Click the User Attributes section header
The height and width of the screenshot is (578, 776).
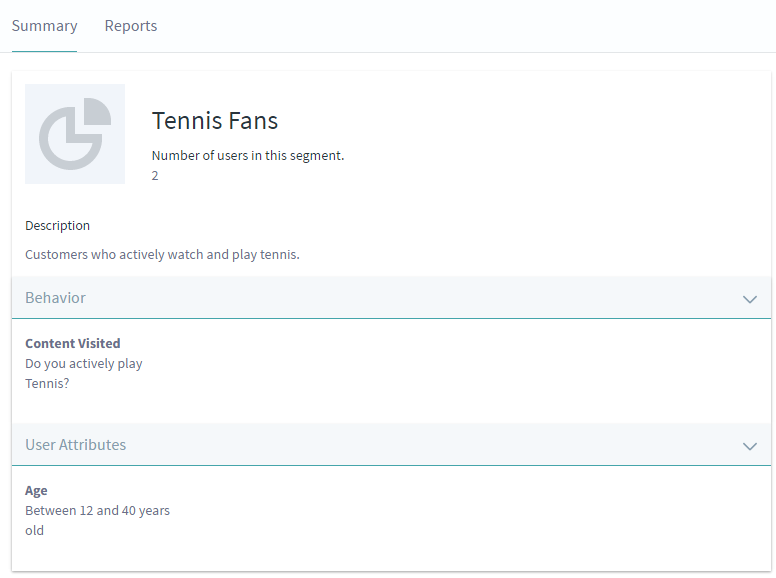(x=391, y=444)
